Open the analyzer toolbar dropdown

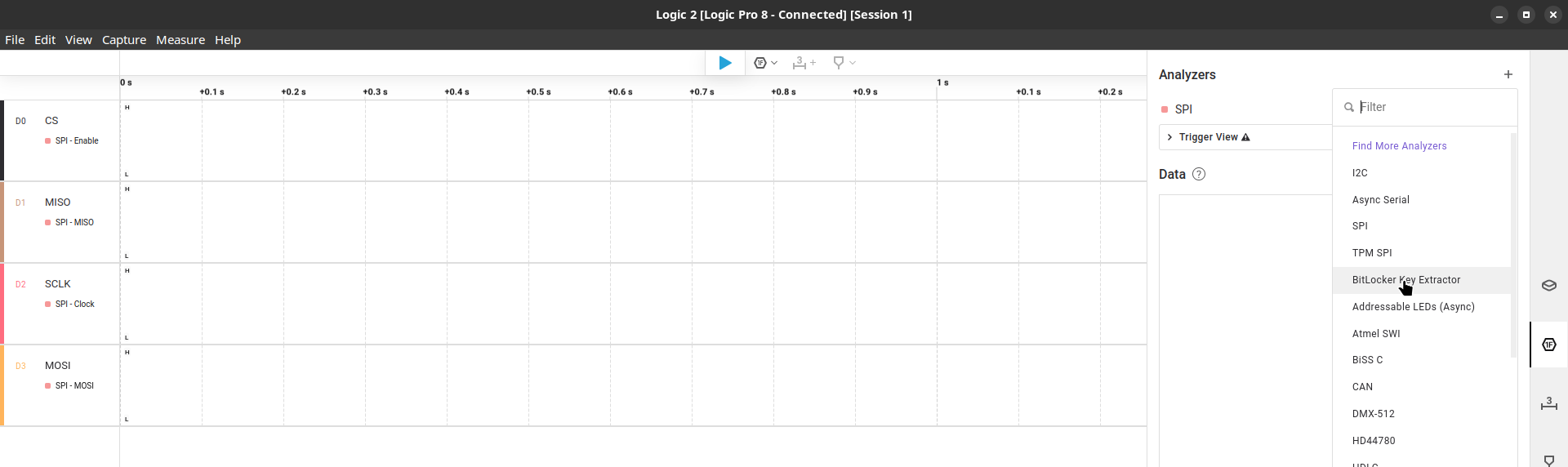point(765,63)
